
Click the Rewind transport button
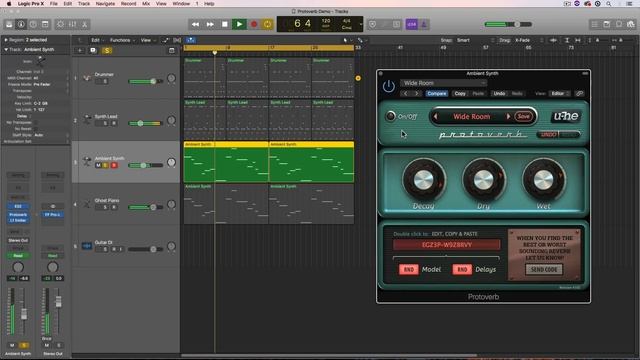click(196, 24)
